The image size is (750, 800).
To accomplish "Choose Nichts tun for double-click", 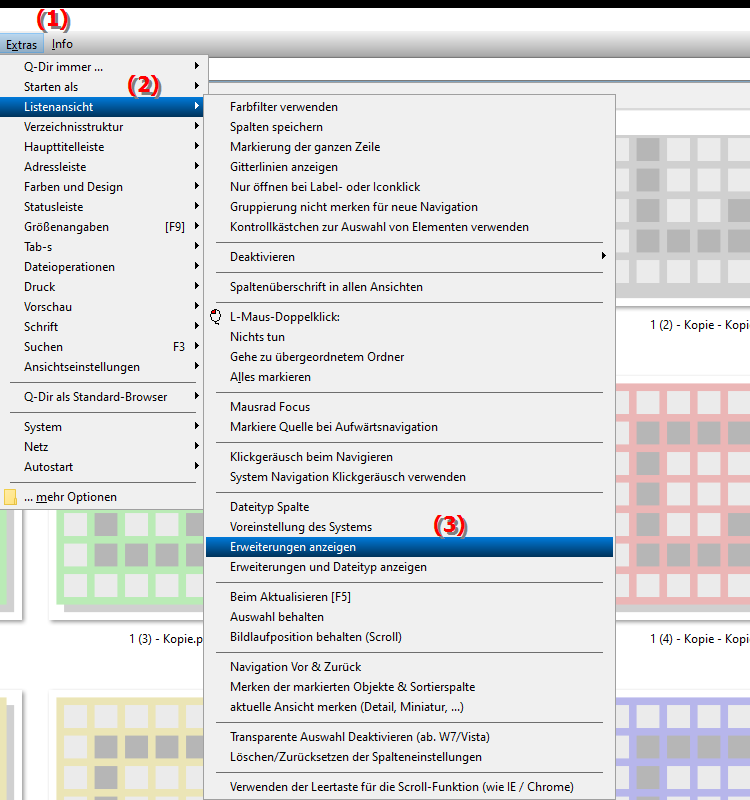I will click(257, 337).
